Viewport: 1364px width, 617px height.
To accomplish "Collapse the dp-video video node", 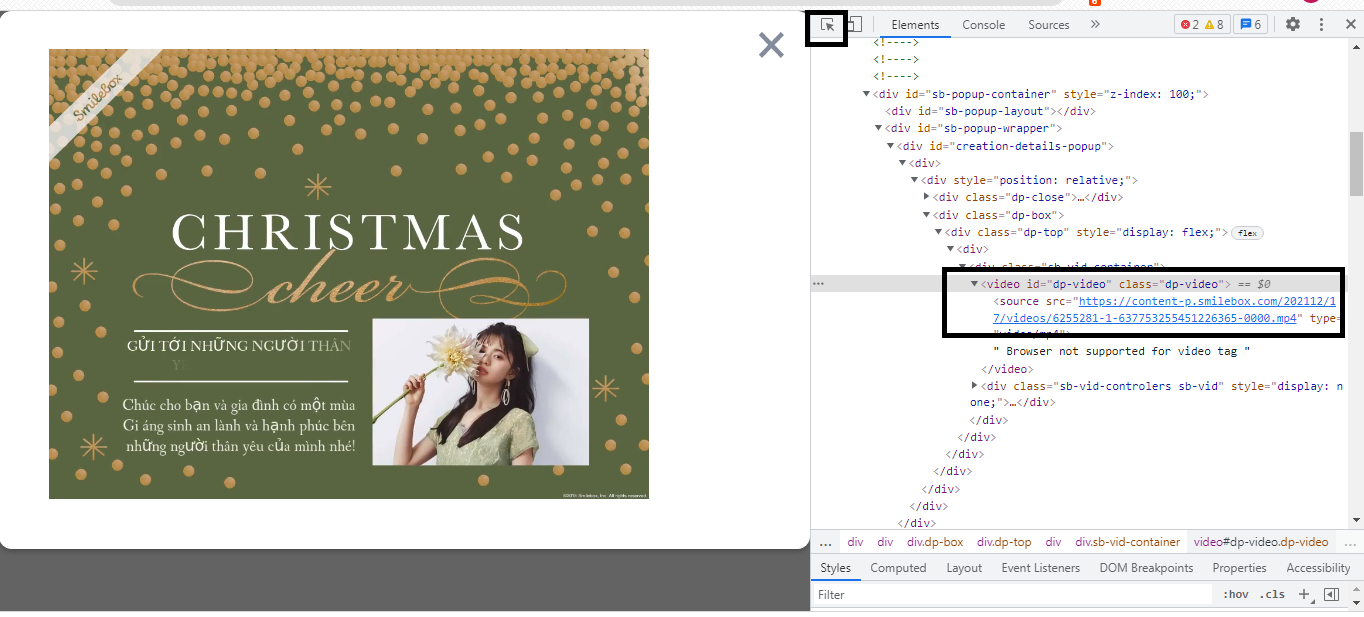I will (x=974, y=284).
